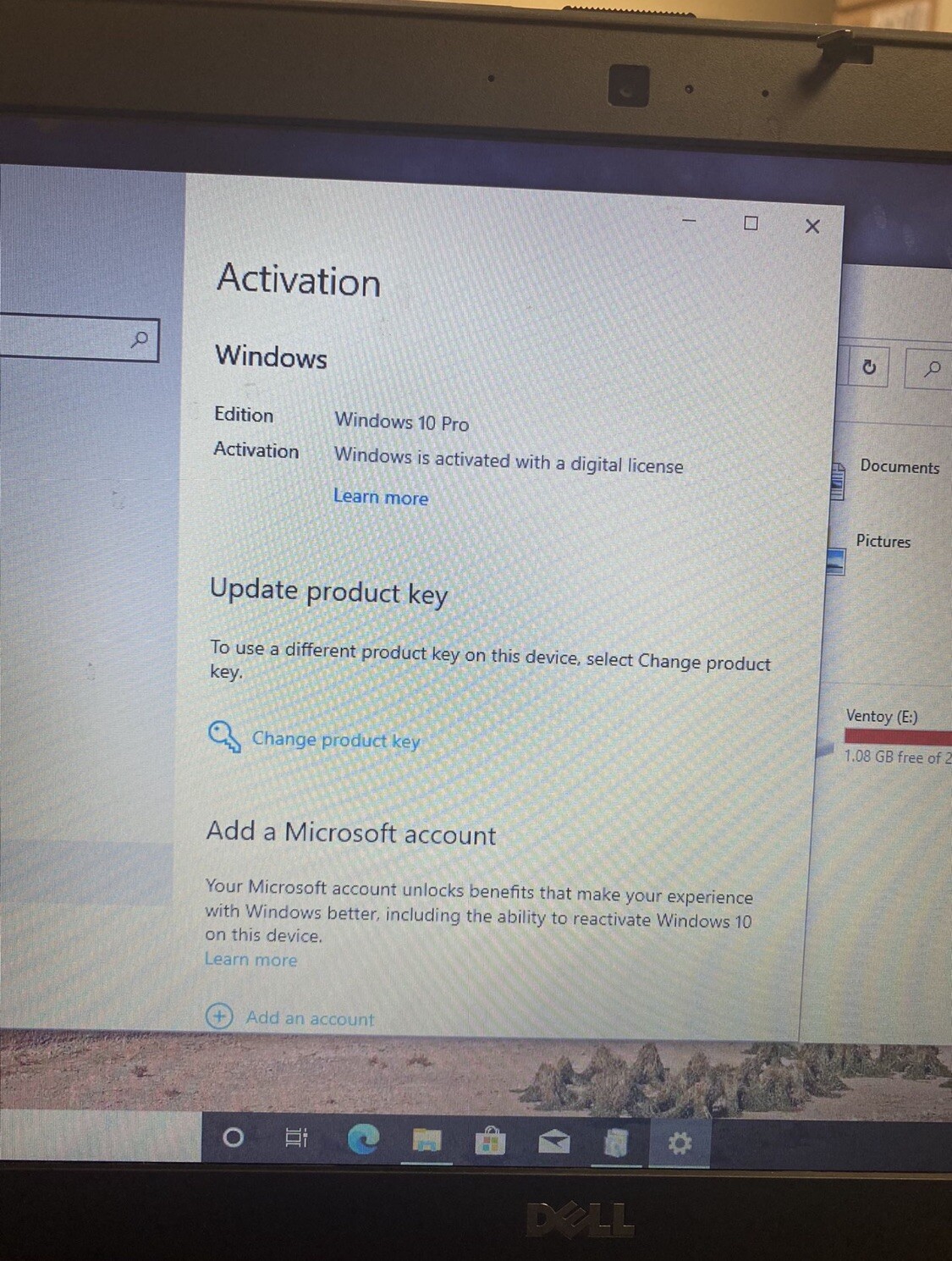Click the Add a Microsoft account heading
This screenshot has width=952, height=1261.
click(351, 833)
